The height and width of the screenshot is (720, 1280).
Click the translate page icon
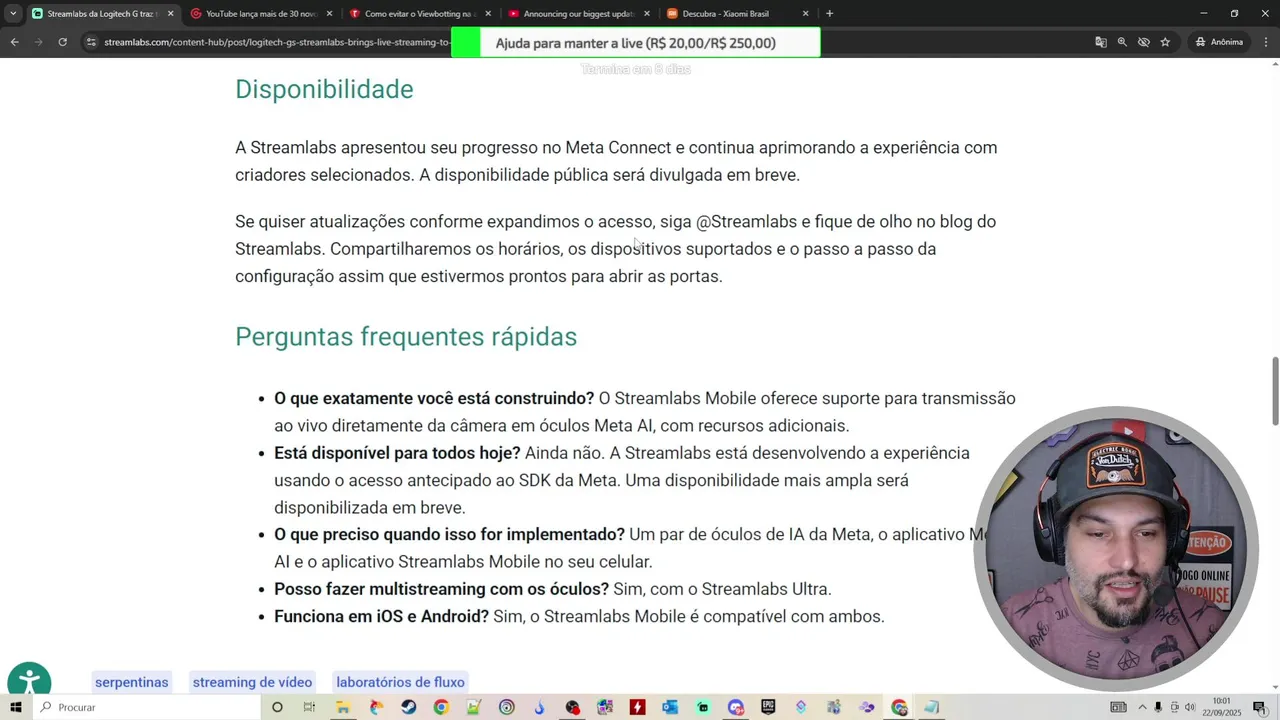pyautogui.click(x=1101, y=42)
